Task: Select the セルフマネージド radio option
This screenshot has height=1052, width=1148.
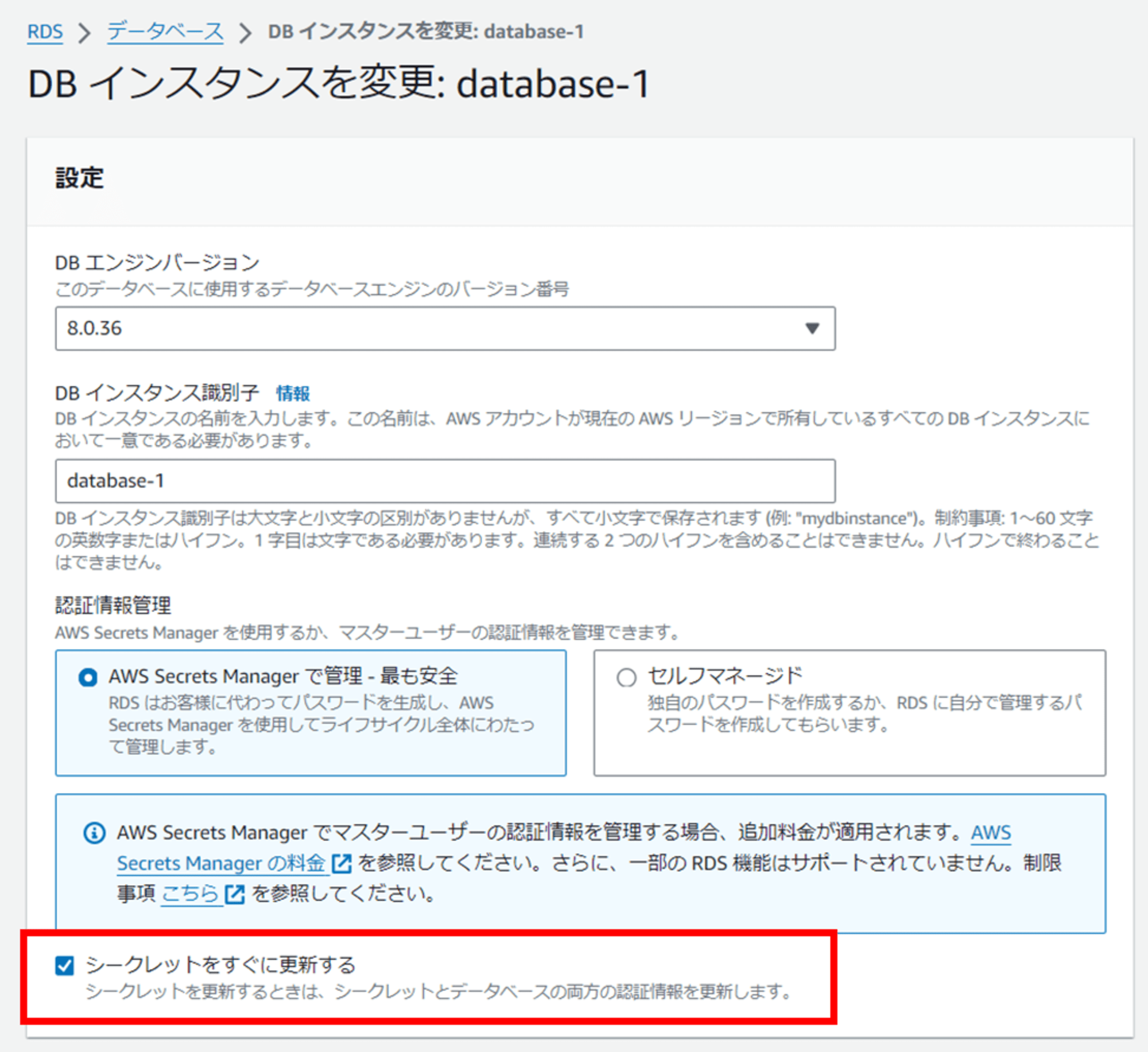Action: (x=626, y=678)
